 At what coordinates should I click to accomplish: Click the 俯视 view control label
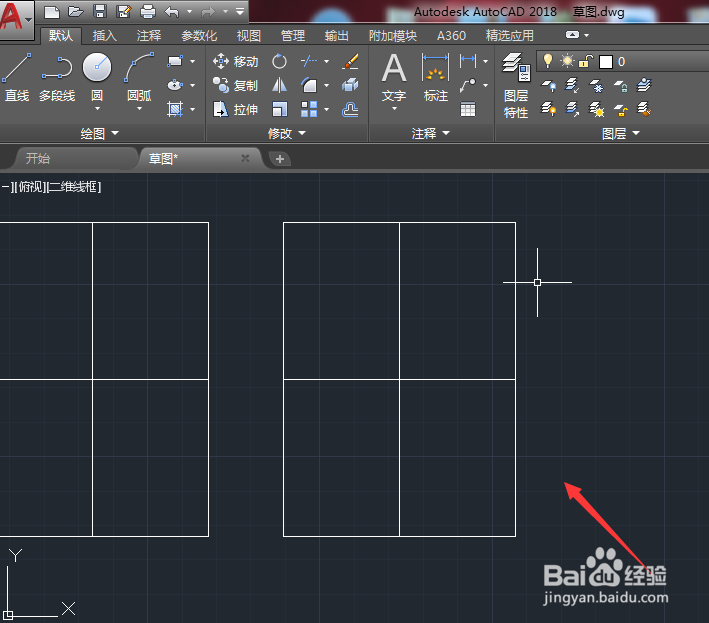pos(30,187)
